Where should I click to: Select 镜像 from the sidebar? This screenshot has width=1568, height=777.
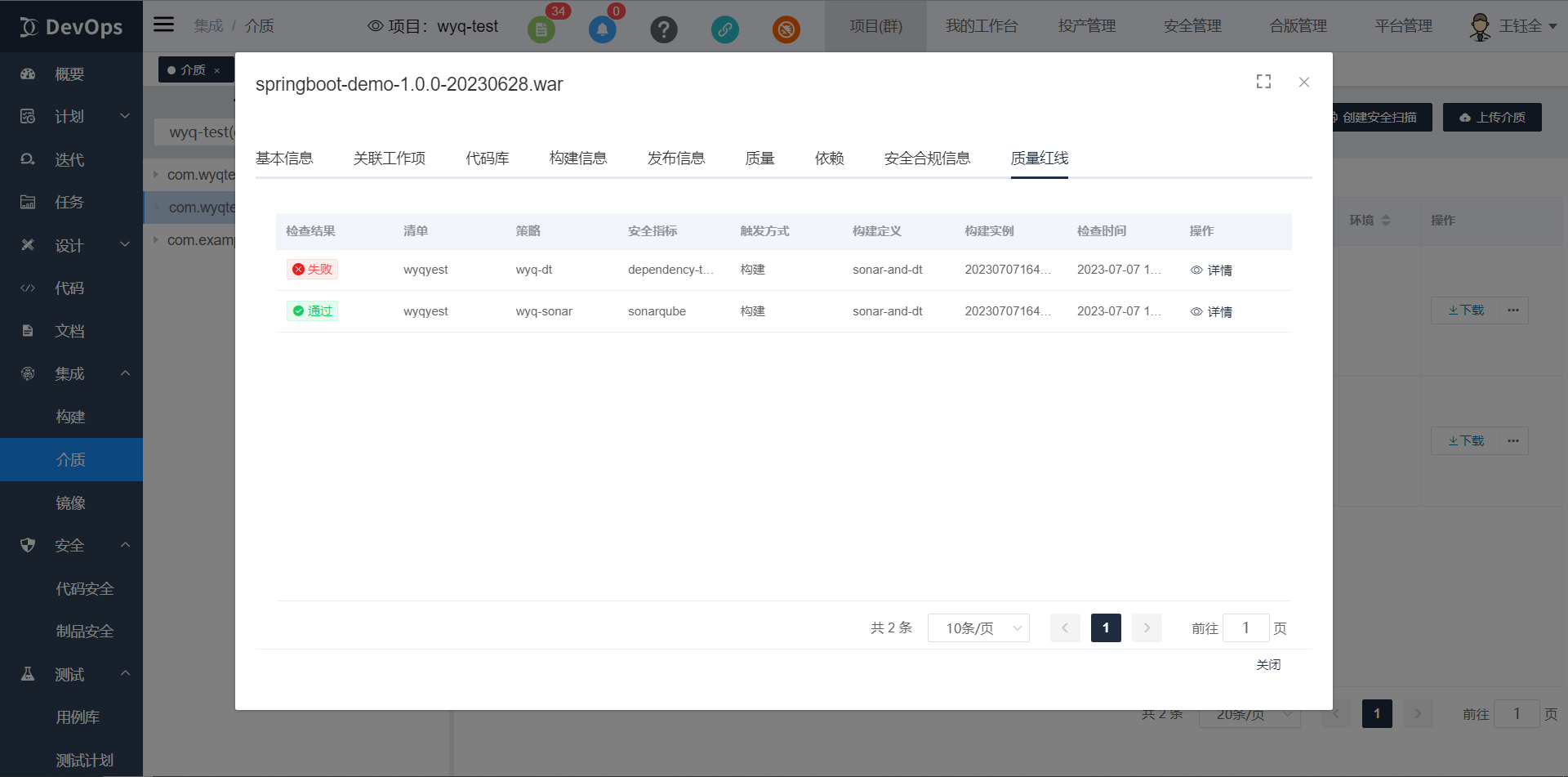click(x=70, y=502)
